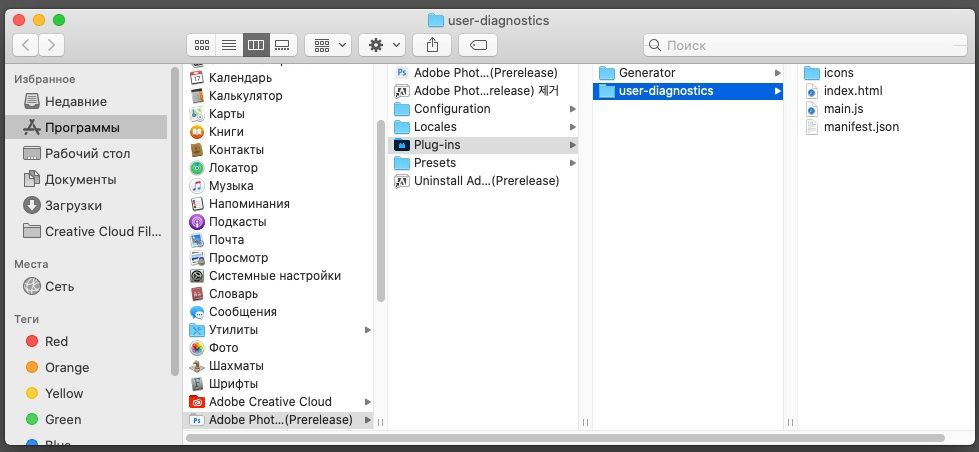This screenshot has width=979, height=452.
Task: Open Рабочий стол in the sidebar
Action: pyautogui.click(x=86, y=154)
